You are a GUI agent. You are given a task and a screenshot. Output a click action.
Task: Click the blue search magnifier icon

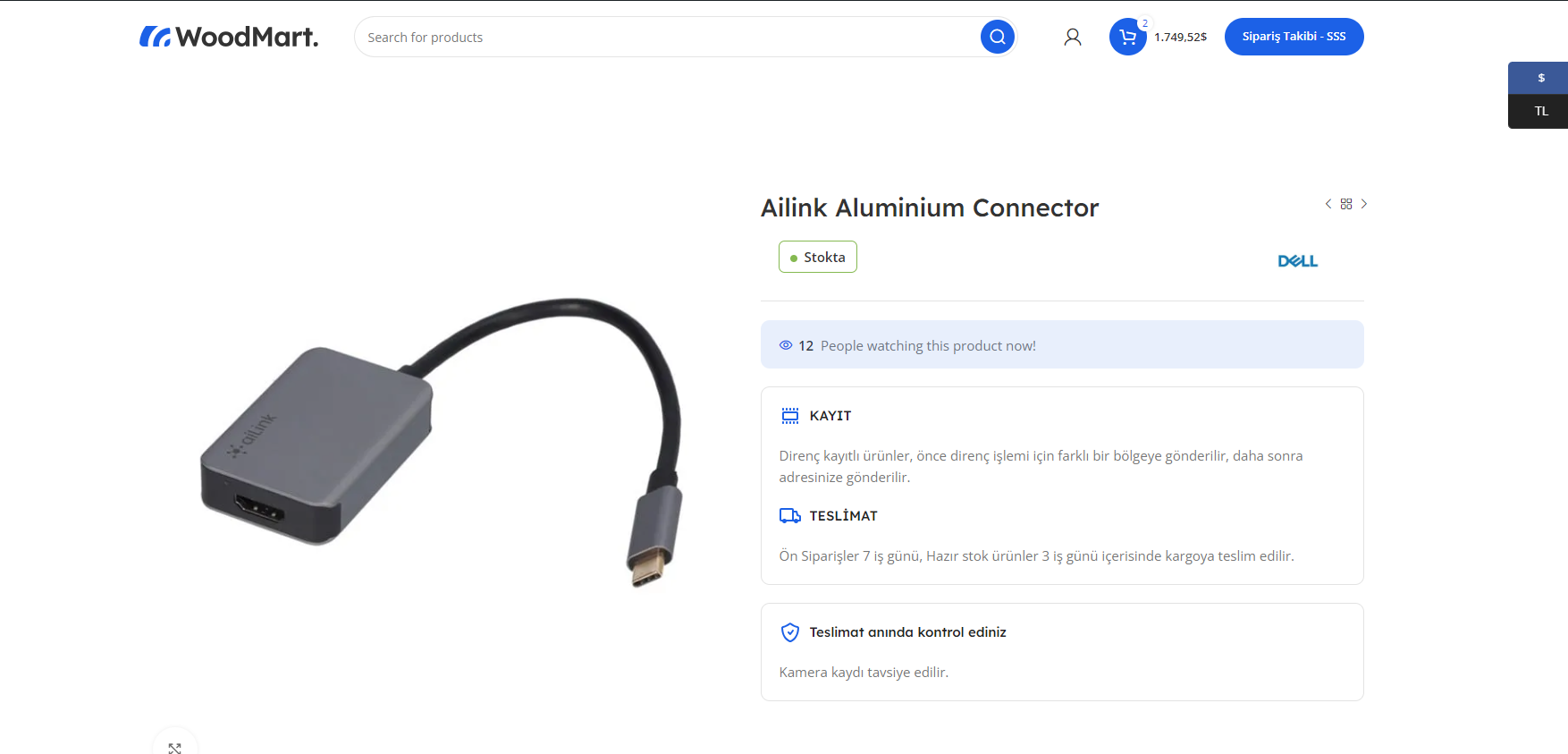tap(997, 37)
